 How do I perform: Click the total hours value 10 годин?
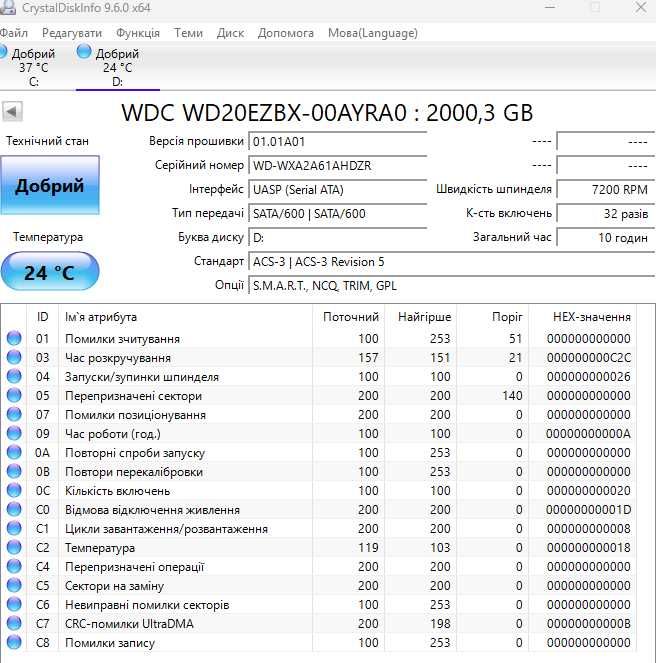(606, 238)
